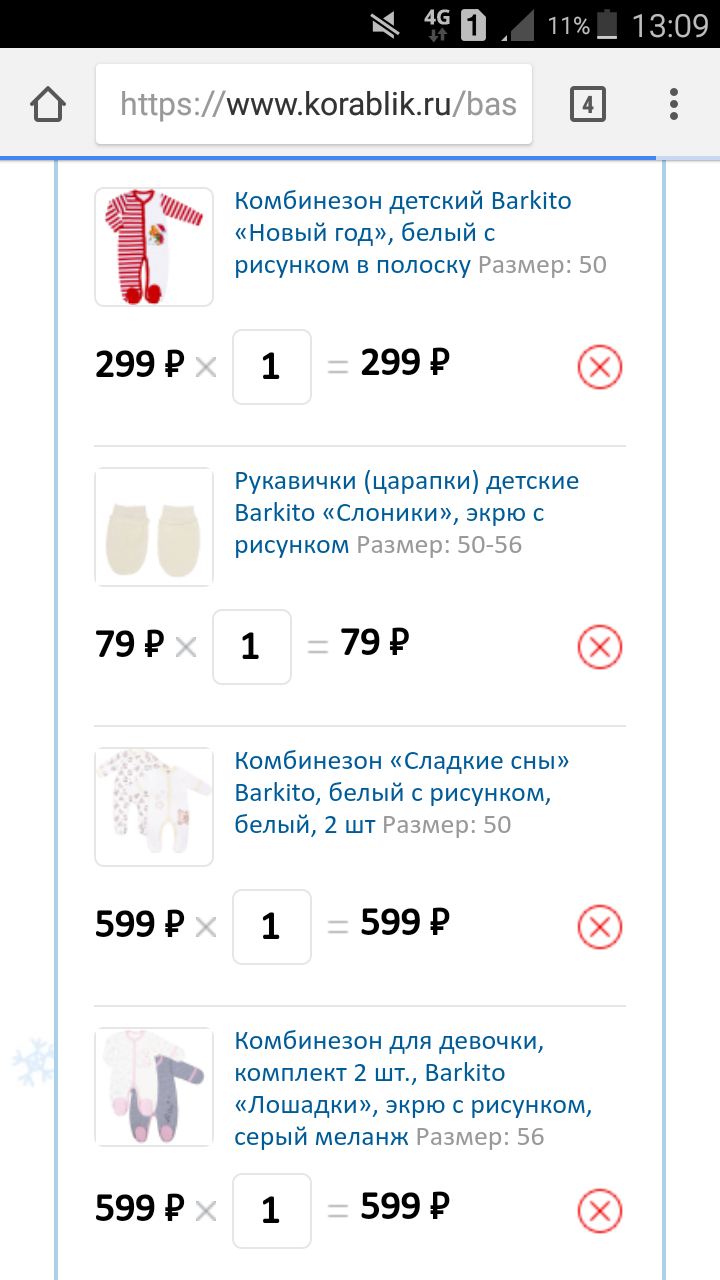
Task: Remove the «Лошадки» set from the cart
Action: coord(600,1211)
